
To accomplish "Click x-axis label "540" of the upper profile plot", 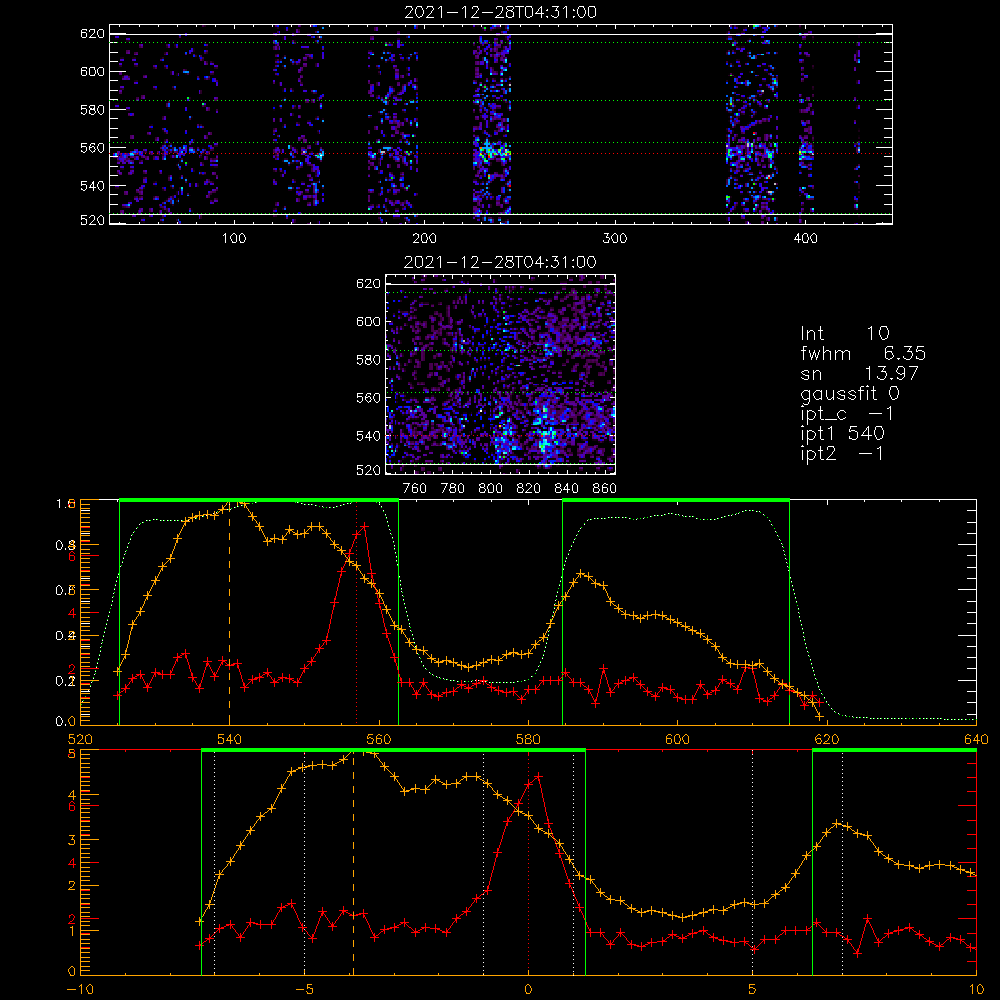I will 230,740.
